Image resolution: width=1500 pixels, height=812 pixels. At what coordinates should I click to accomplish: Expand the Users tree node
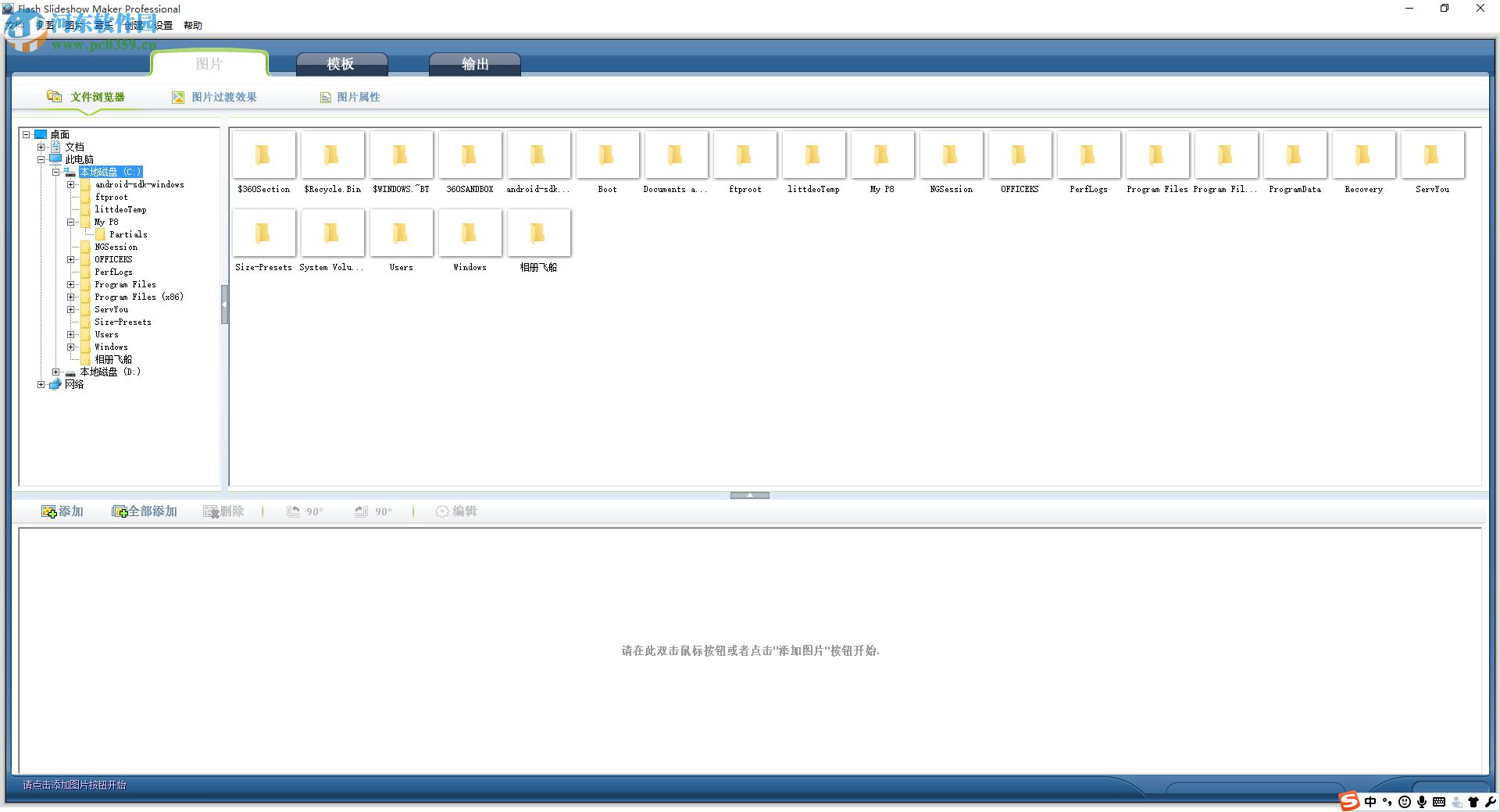[x=71, y=334]
